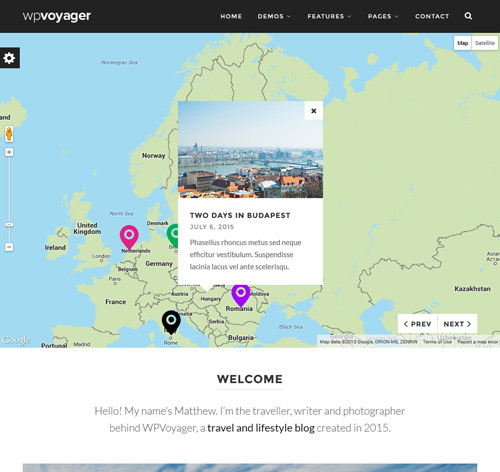Open the Budapest popup photo
Screen dimensions: 500x472
click(250, 150)
